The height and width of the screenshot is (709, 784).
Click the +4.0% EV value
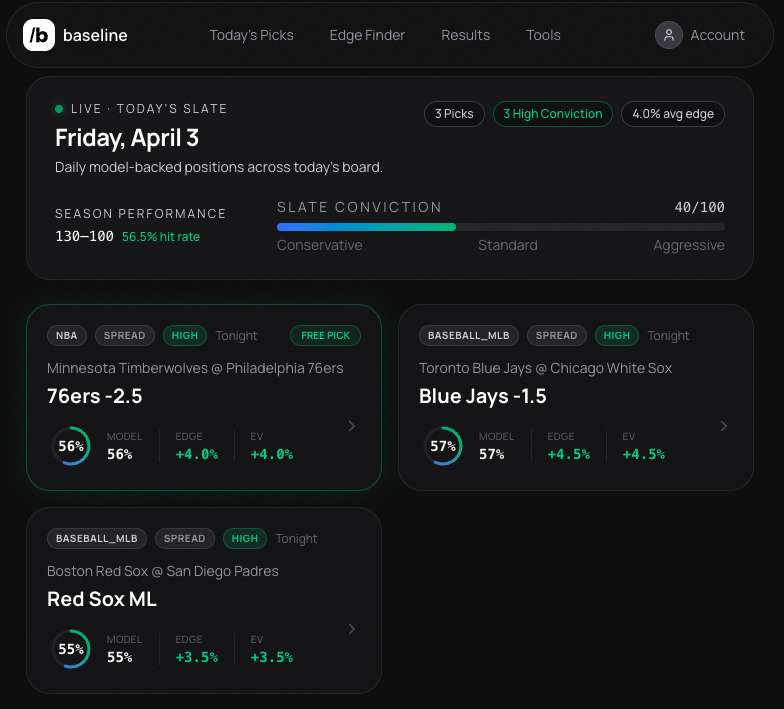(272, 454)
